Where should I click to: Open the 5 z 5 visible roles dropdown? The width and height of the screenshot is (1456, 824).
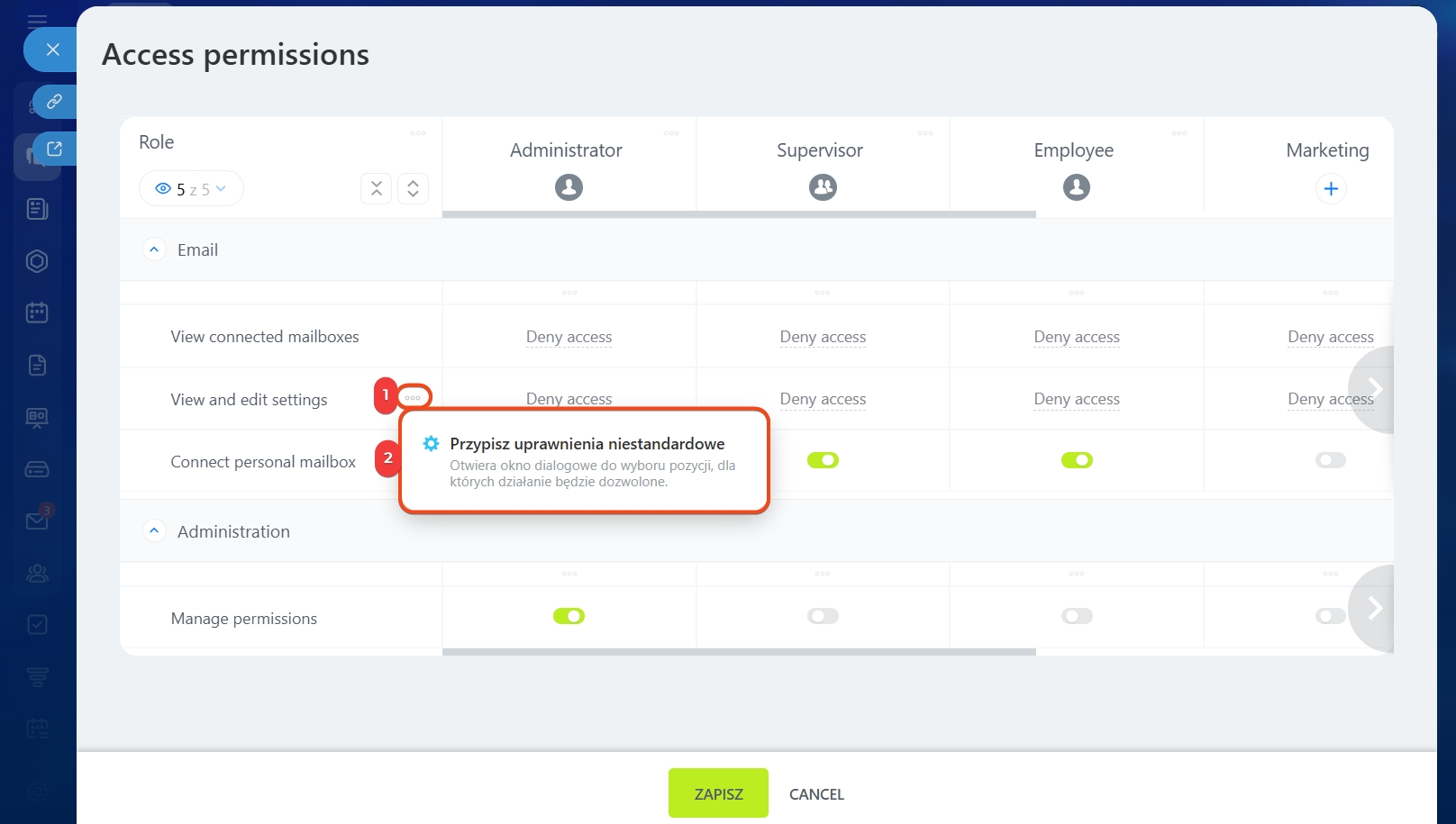pyautogui.click(x=191, y=189)
